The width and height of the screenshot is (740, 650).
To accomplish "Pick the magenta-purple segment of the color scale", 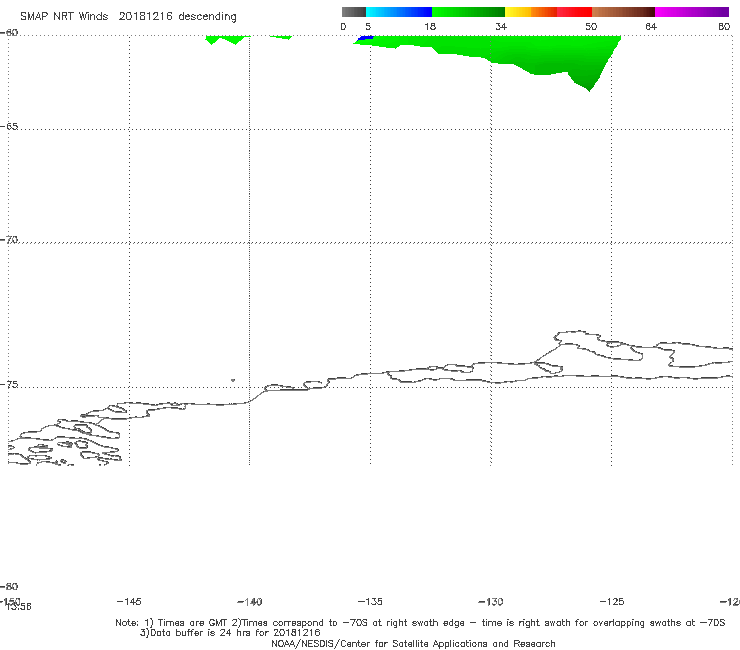I will point(692,12).
